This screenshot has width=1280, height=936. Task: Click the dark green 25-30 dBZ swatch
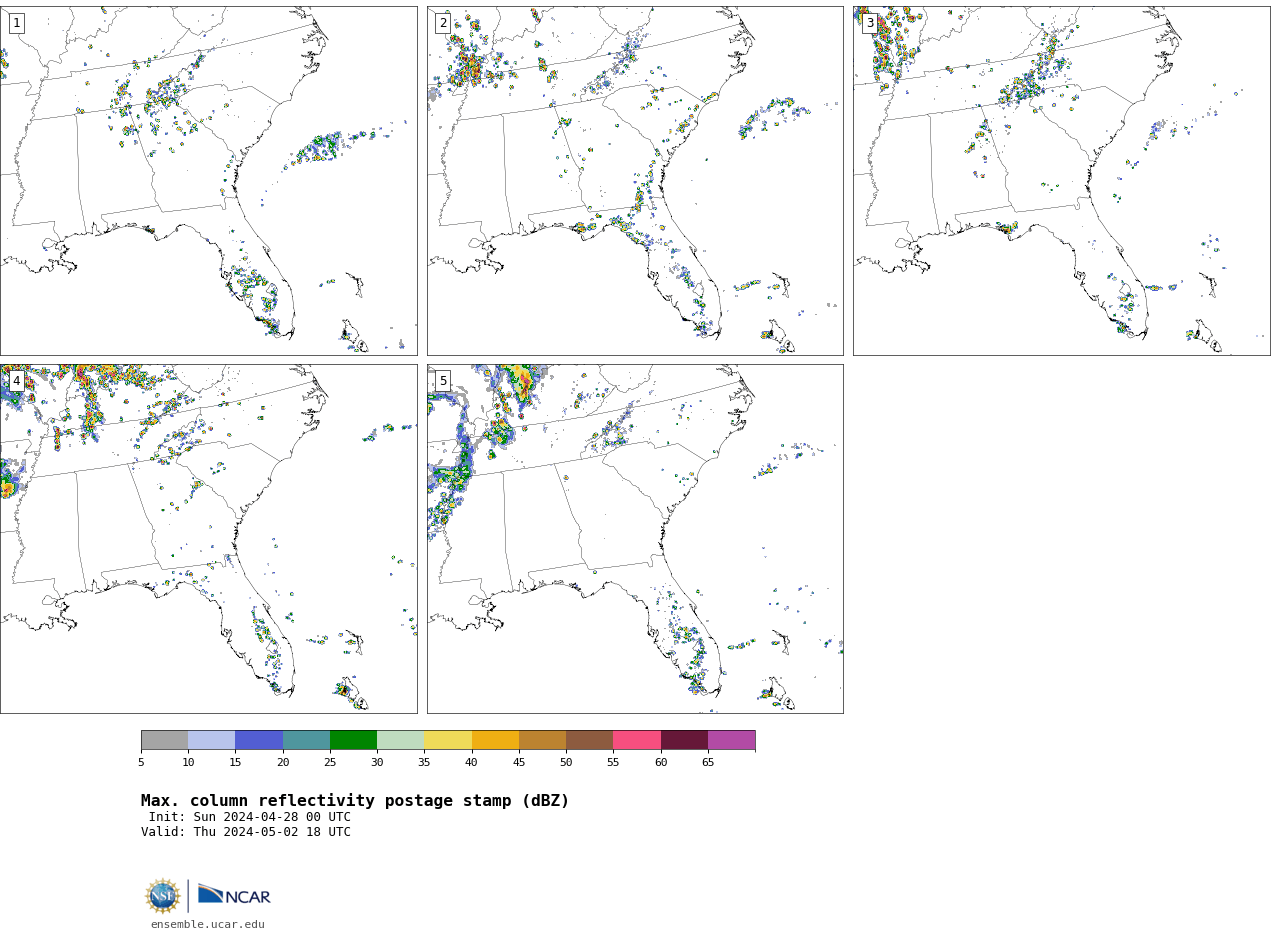pyautogui.click(x=354, y=740)
